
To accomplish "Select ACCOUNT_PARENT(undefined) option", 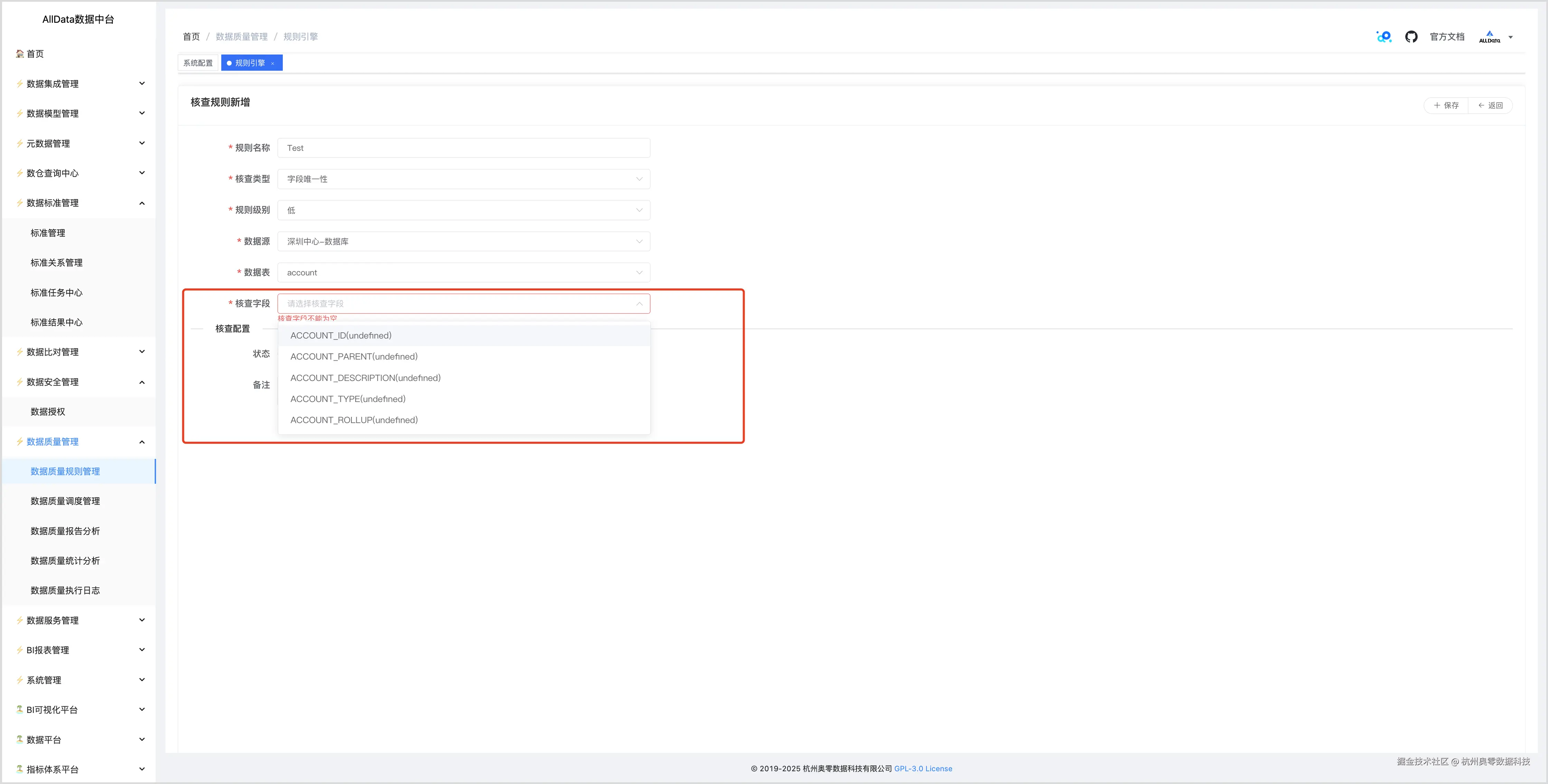I will [464, 356].
